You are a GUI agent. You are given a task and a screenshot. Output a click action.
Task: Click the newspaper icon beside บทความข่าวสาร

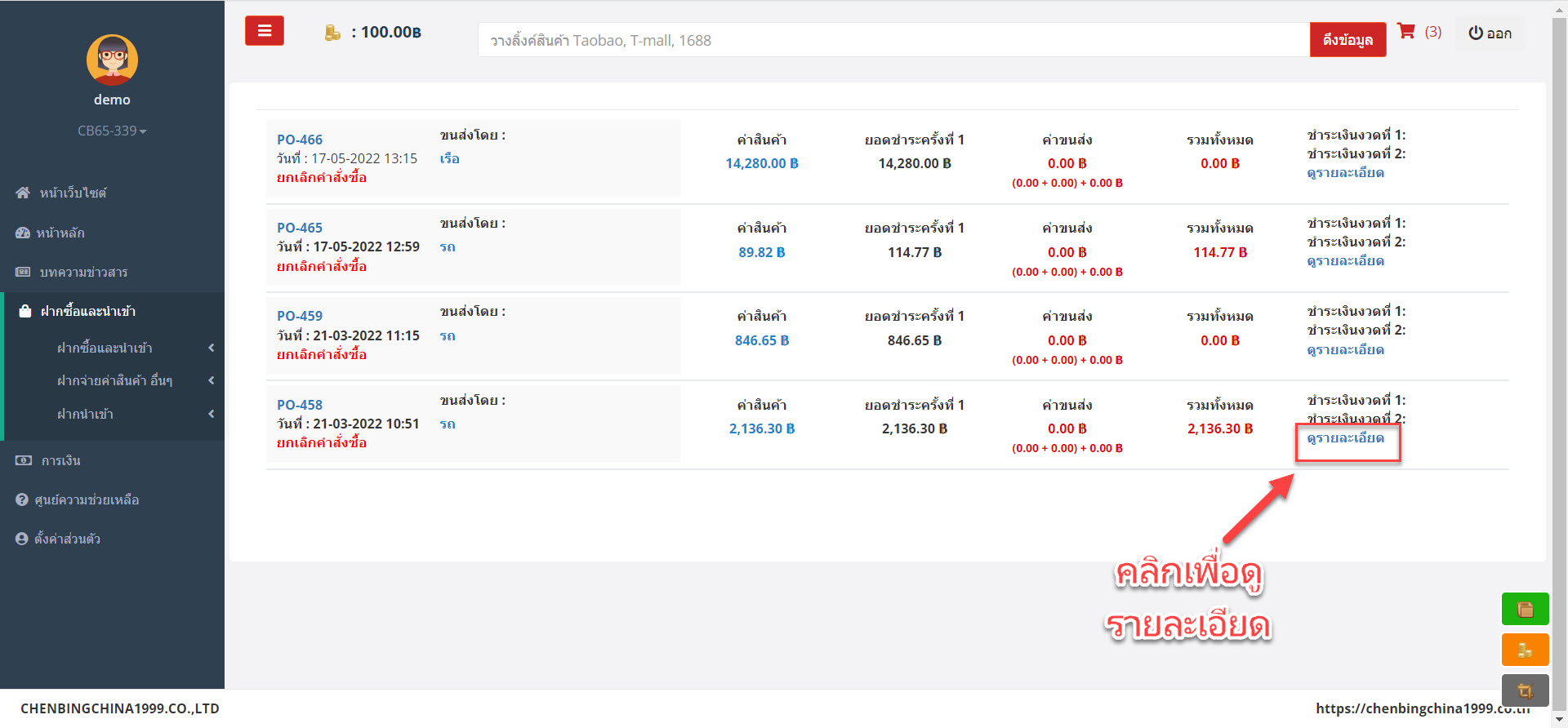pos(23,272)
